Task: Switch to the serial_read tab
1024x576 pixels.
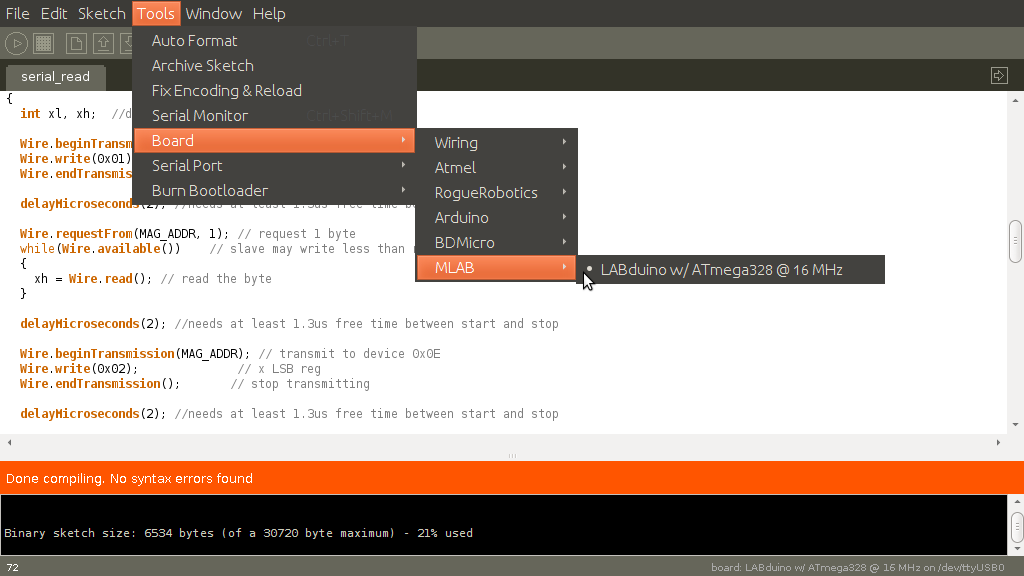Action: click(x=55, y=76)
